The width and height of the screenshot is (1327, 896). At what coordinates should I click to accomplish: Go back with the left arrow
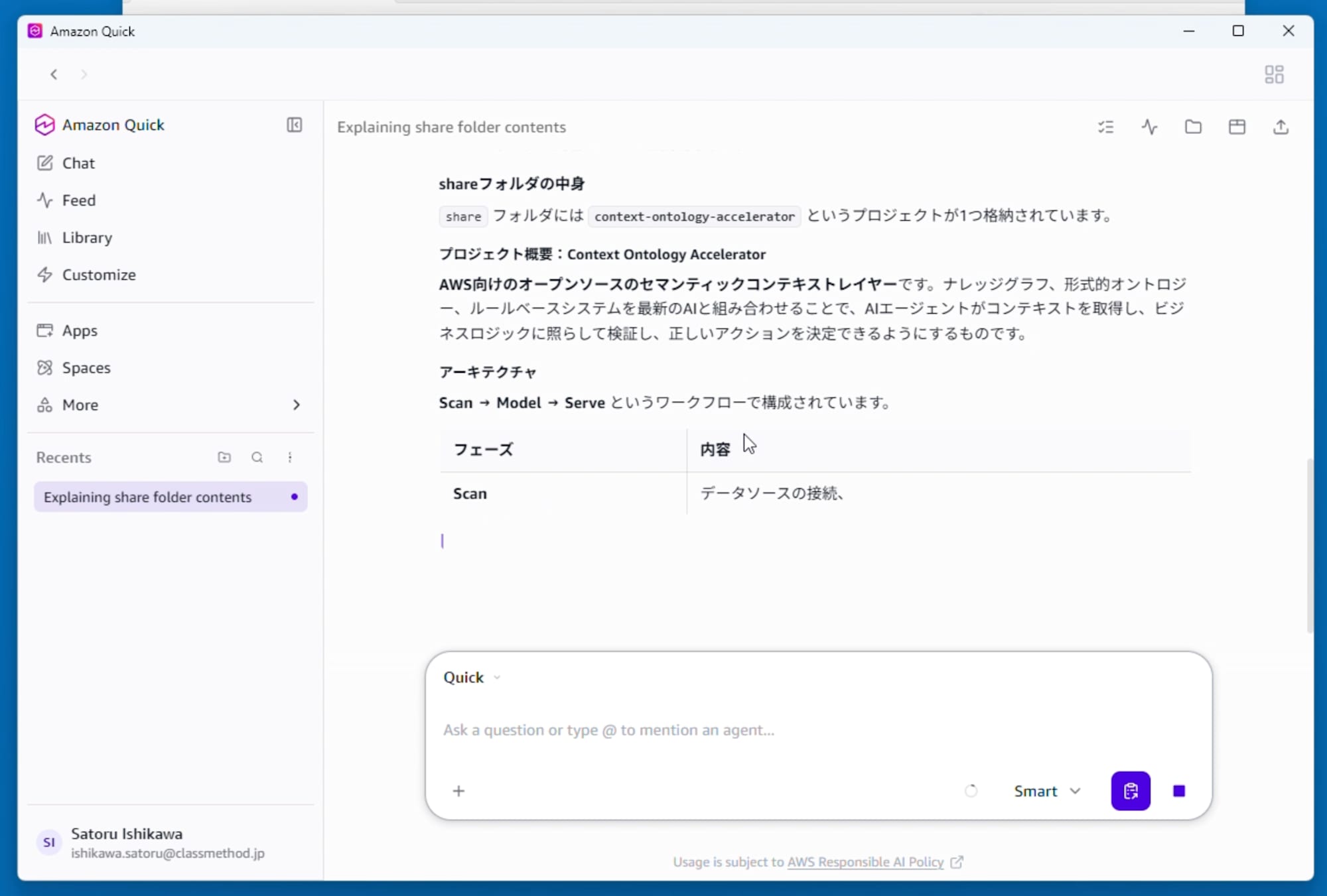[54, 74]
